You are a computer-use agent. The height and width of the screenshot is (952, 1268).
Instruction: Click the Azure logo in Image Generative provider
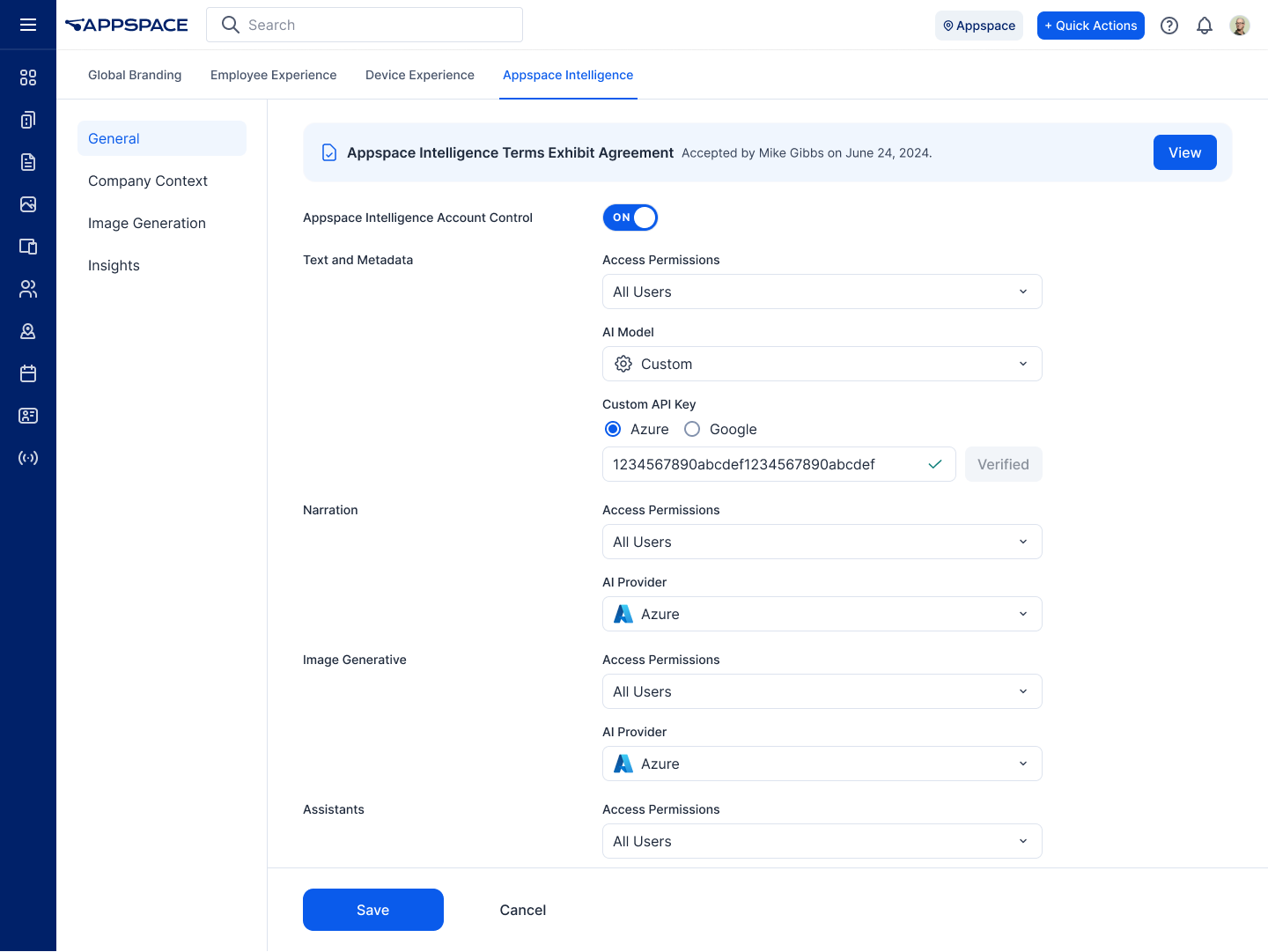click(623, 764)
